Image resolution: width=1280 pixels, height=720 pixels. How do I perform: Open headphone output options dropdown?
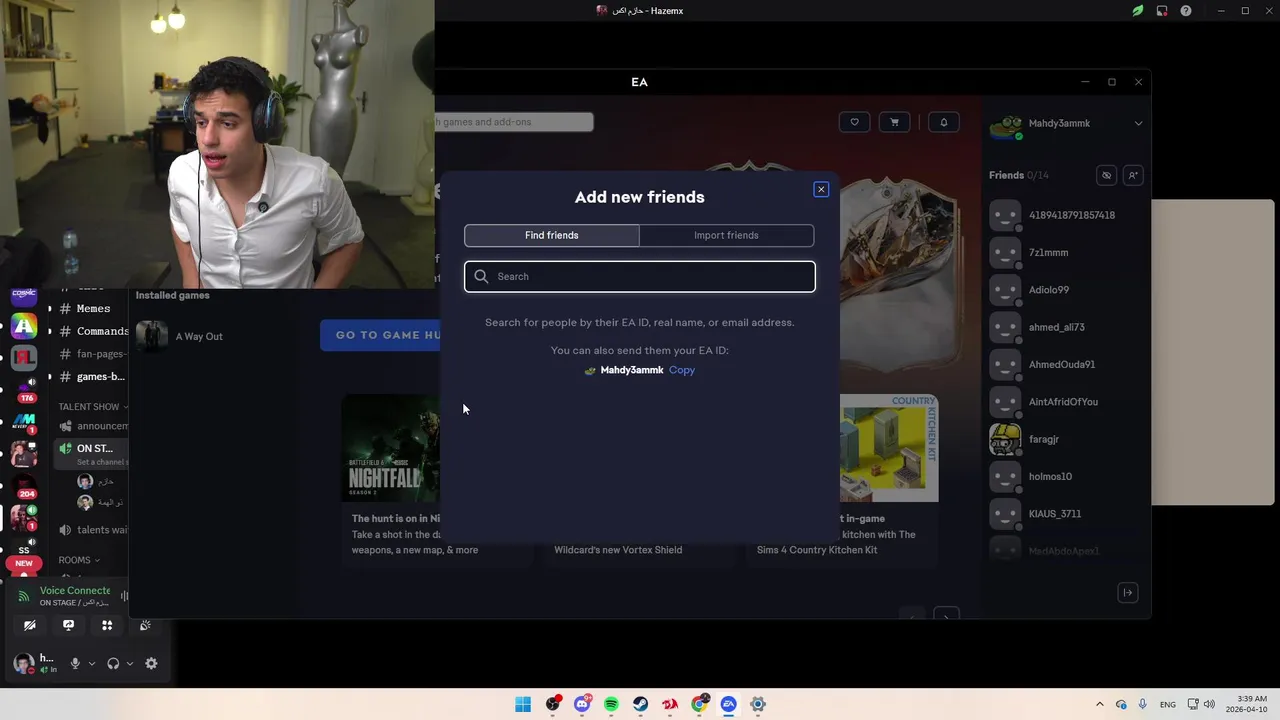[x=129, y=663]
